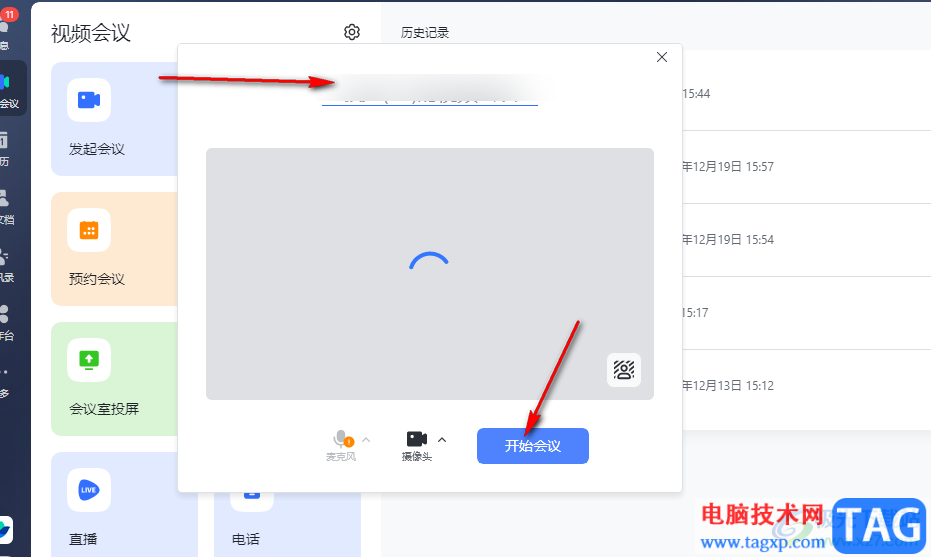Viewport: 931px width, 557px height.
Task: Click the video preview area
Action: pos(430,274)
